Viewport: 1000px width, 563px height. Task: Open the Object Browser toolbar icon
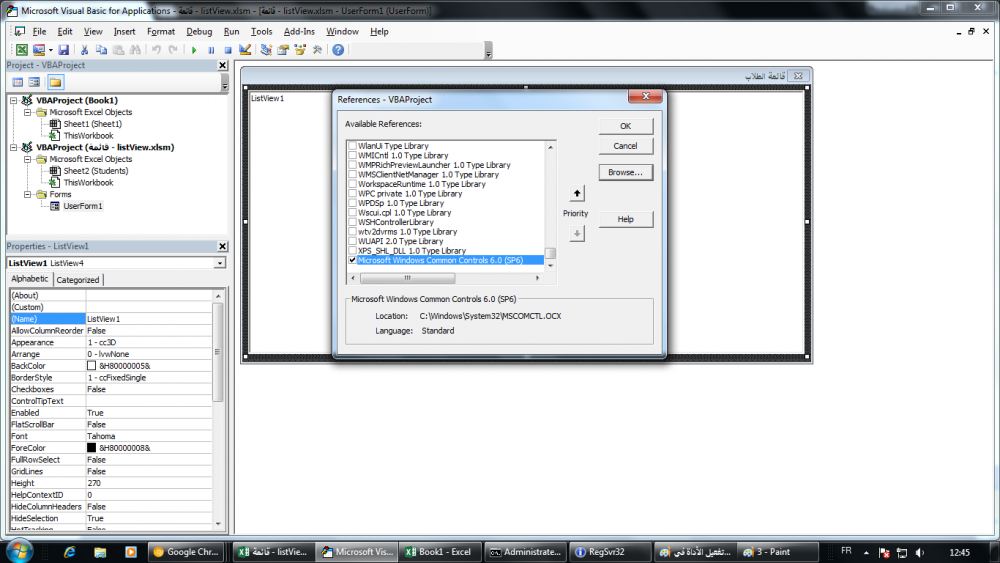pyautogui.click(x=300, y=50)
